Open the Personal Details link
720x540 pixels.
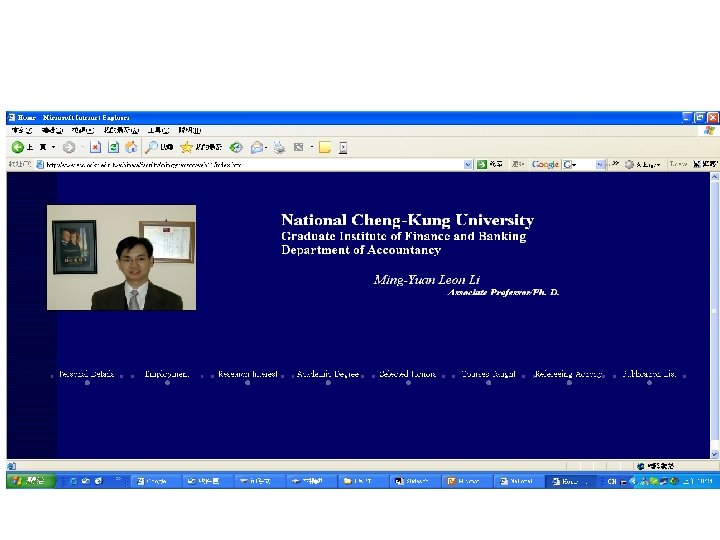tap(86, 374)
